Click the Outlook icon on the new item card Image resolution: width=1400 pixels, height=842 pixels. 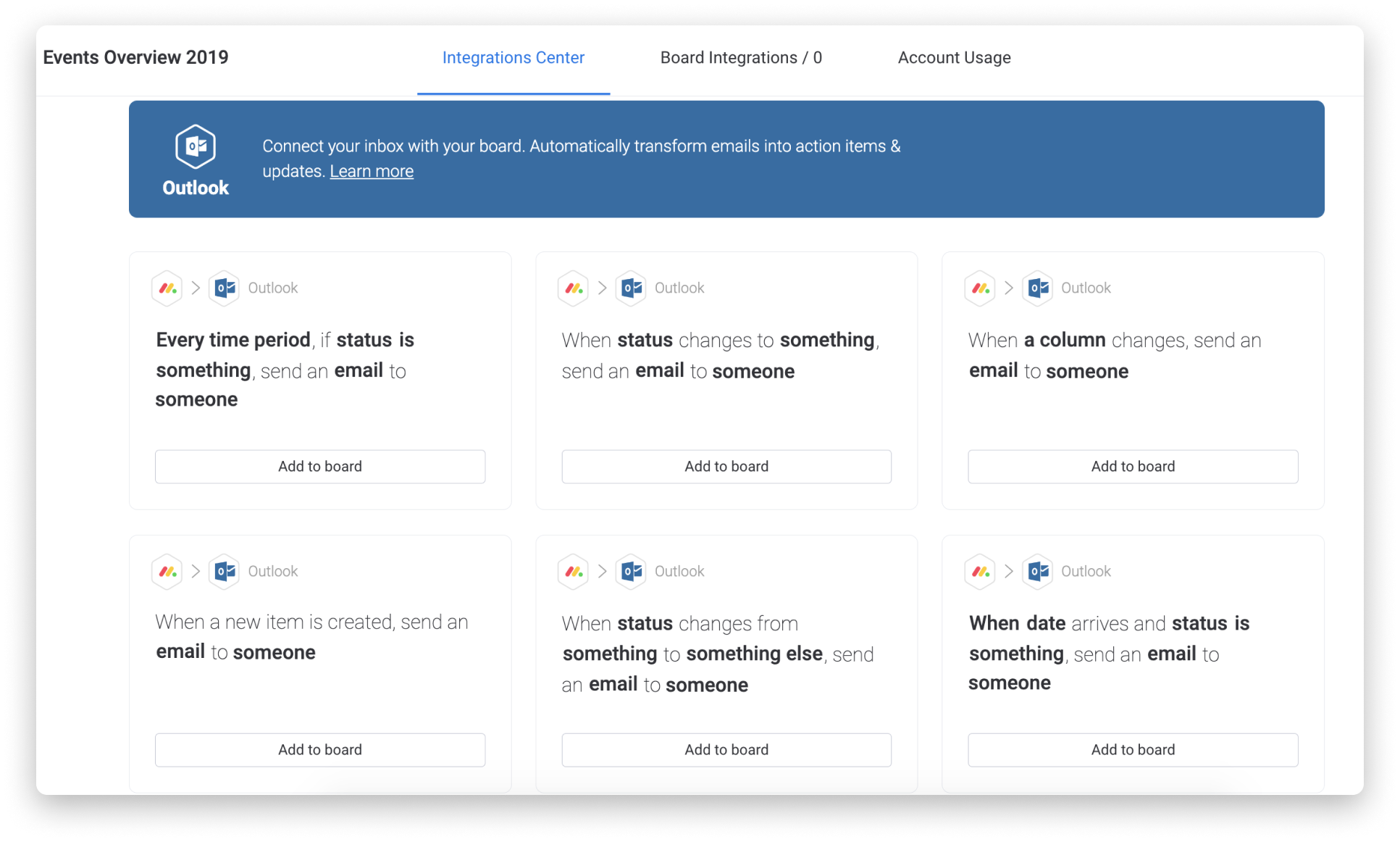tap(224, 571)
